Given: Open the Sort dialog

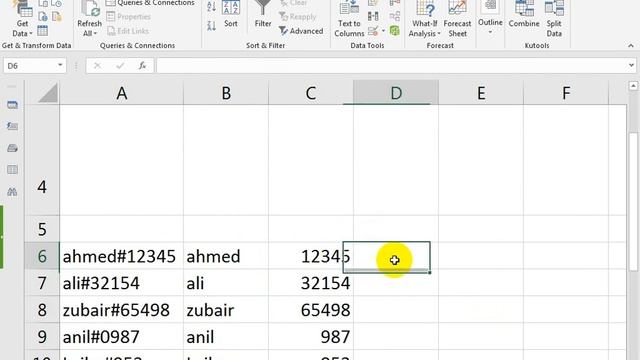Looking at the screenshot, I should tap(231, 14).
